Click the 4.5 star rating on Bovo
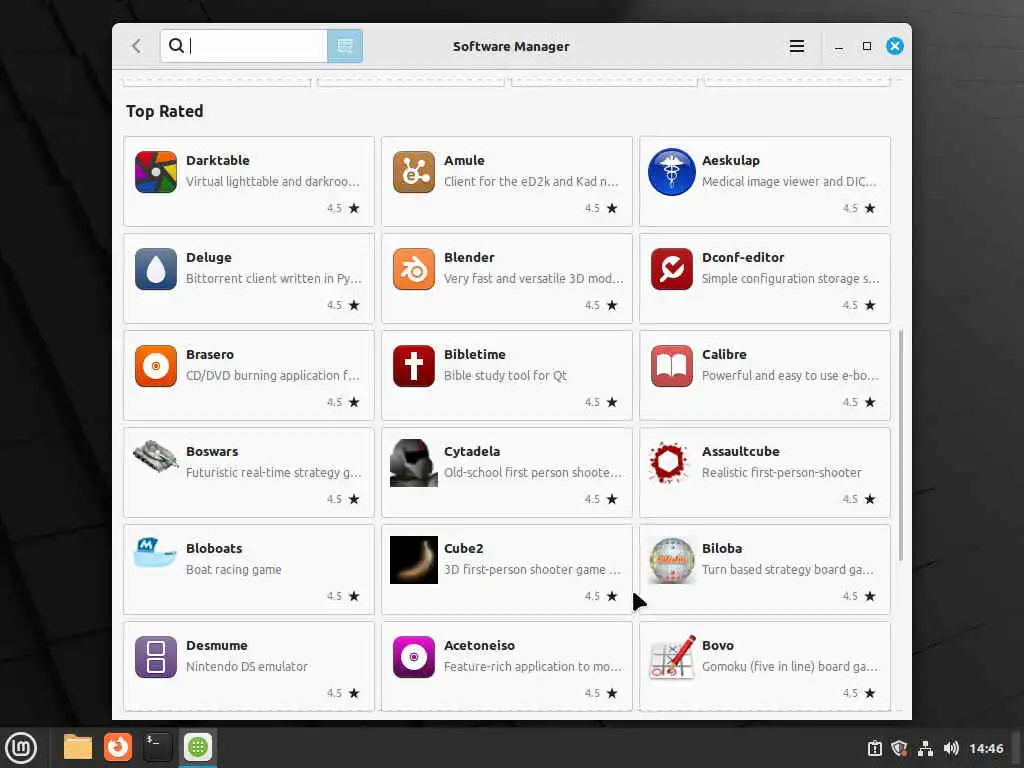Viewport: 1024px width, 768px height. click(x=859, y=694)
